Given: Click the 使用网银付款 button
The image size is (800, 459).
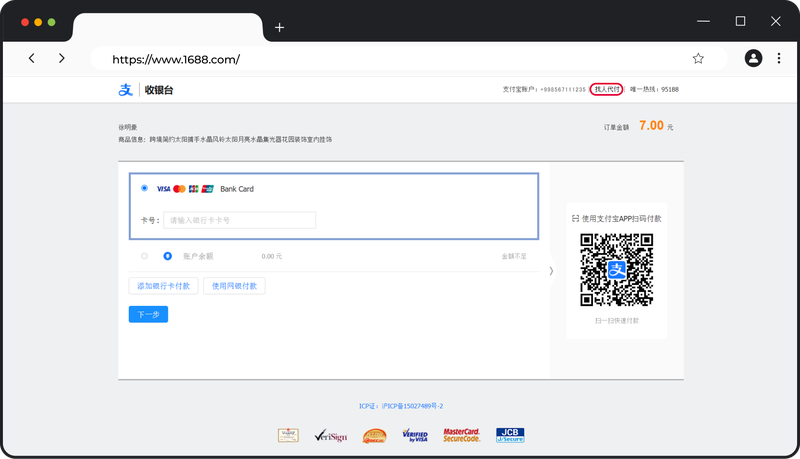Looking at the screenshot, I should click(x=234, y=286).
